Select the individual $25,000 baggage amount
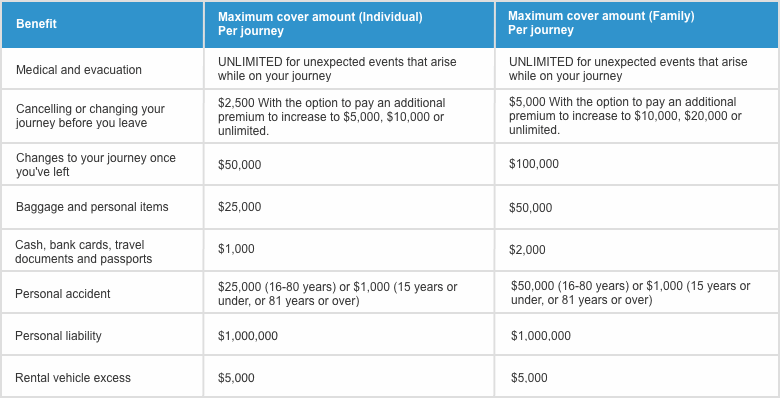Screen dimensions: 780x398 pos(239,207)
